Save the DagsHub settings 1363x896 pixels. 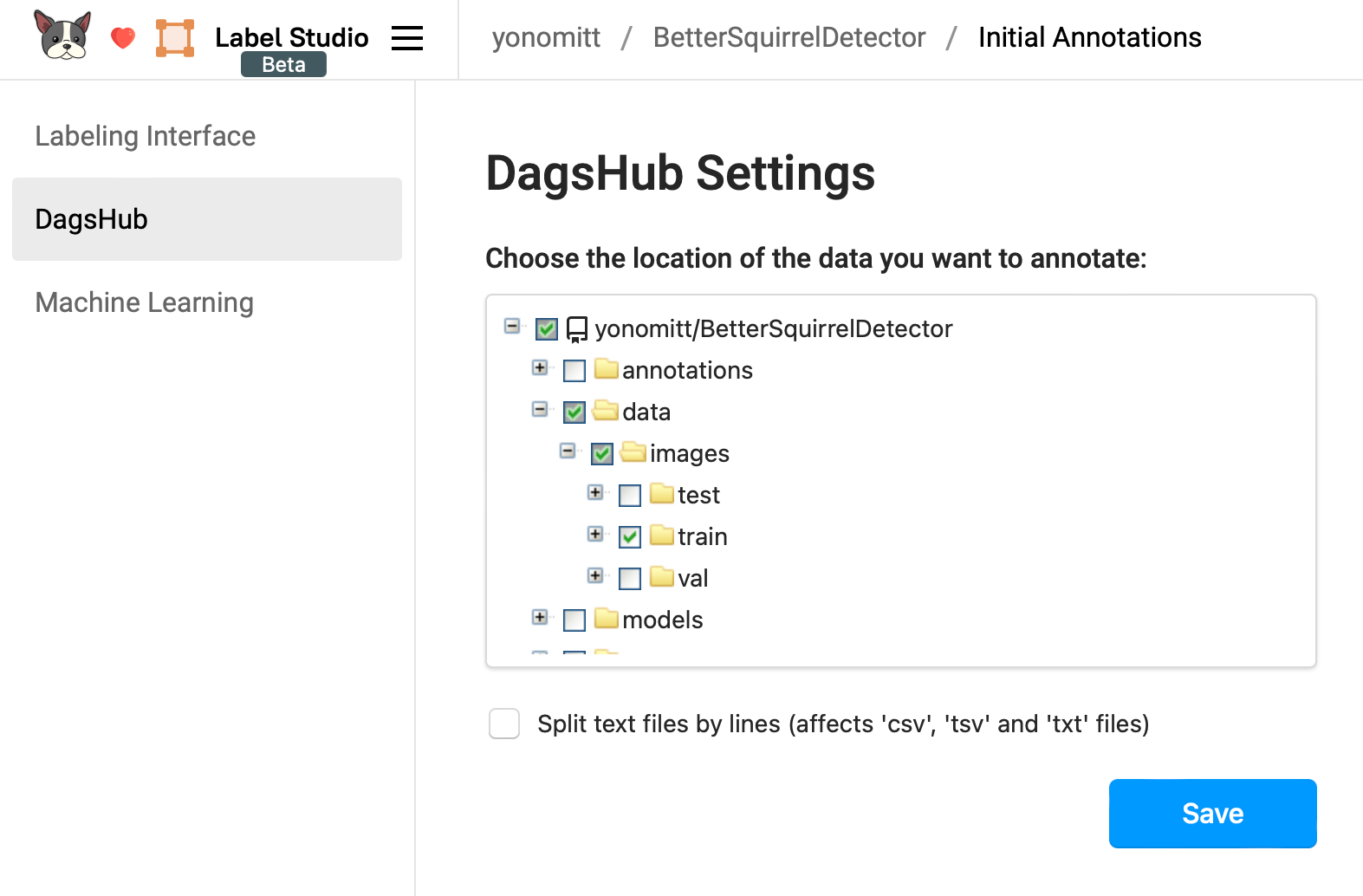(1212, 814)
